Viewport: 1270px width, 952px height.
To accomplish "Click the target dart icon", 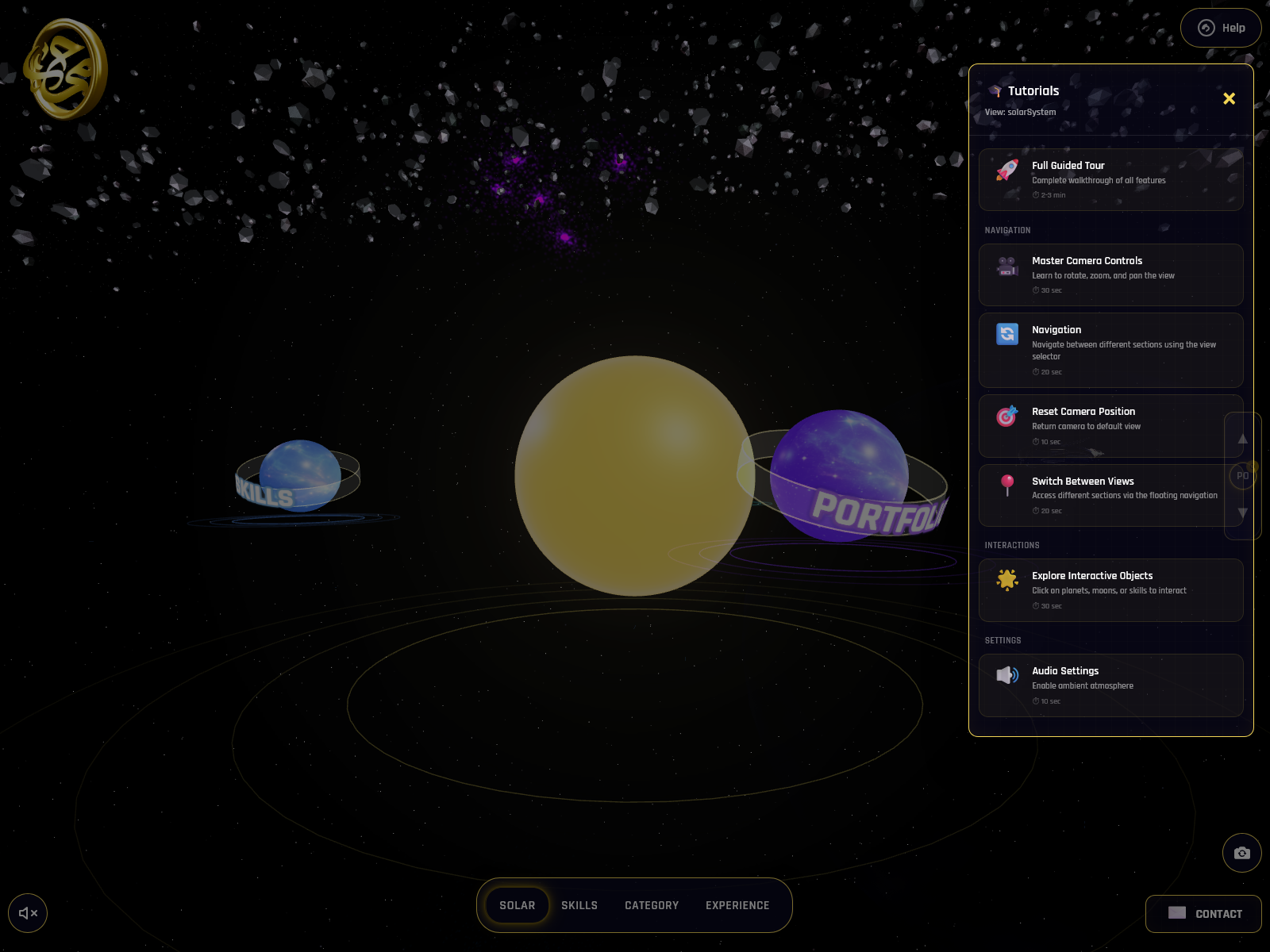I will [1007, 416].
